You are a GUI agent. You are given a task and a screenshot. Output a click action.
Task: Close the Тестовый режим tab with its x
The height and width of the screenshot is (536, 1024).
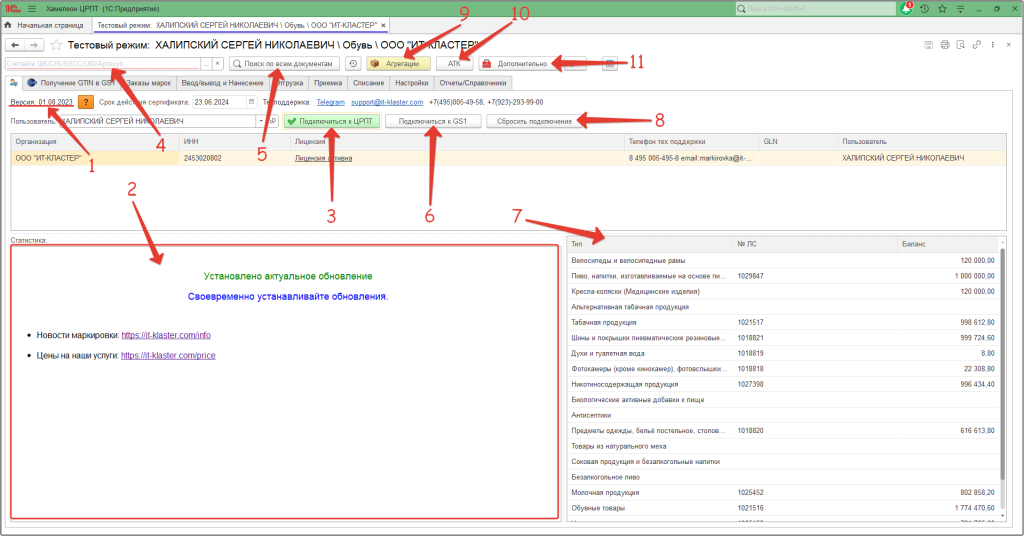coord(384,25)
